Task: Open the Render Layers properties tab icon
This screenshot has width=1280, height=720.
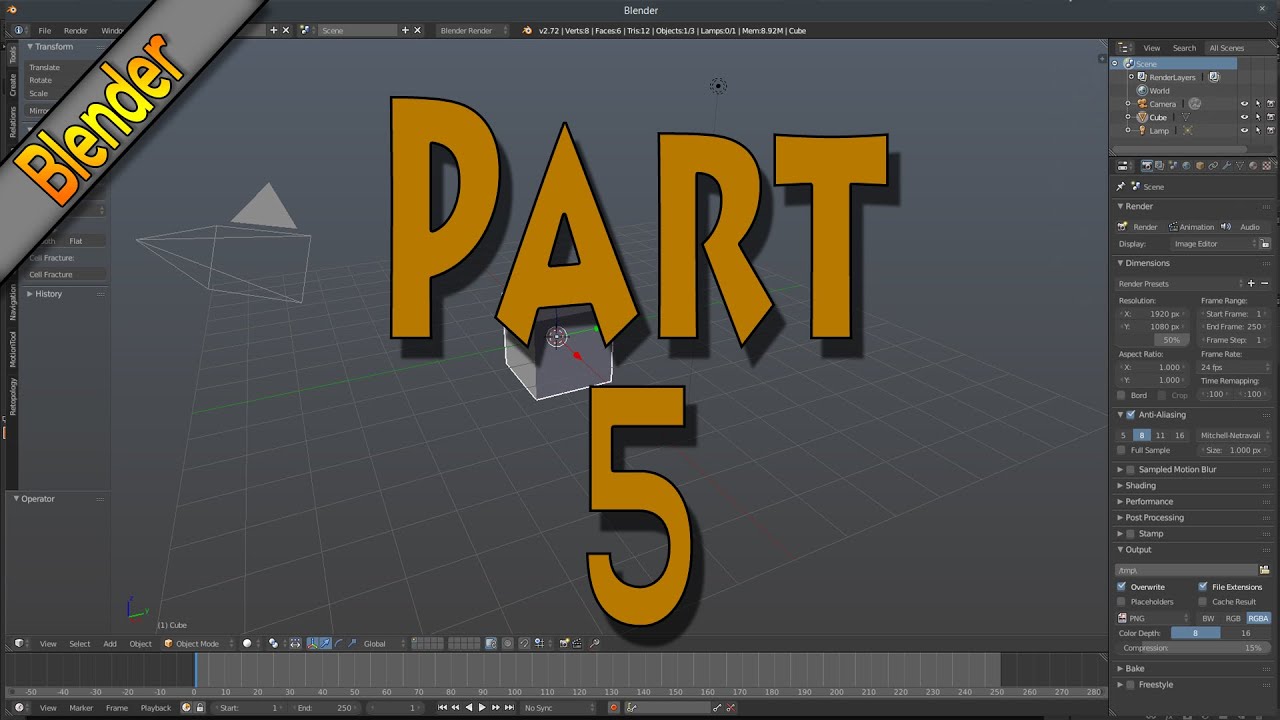Action: [1160, 166]
